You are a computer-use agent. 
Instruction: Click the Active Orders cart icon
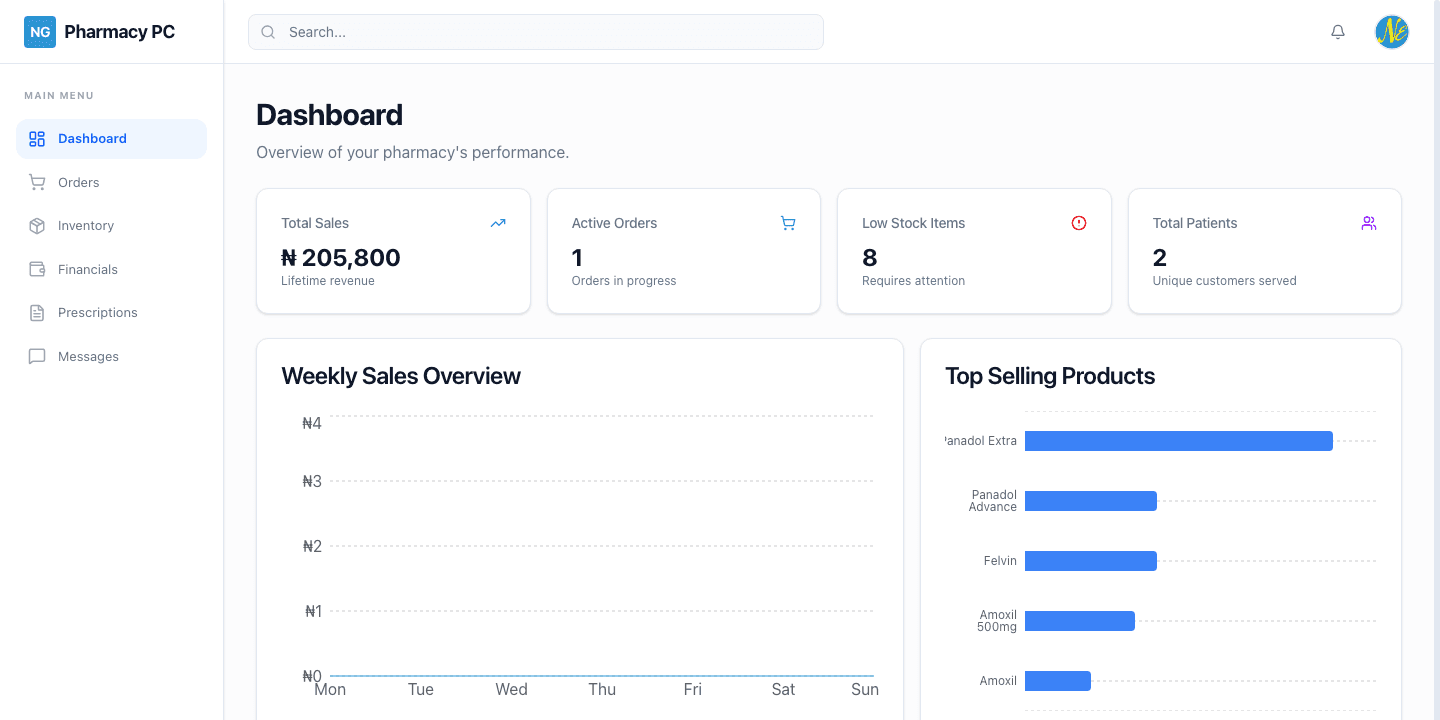click(x=788, y=223)
